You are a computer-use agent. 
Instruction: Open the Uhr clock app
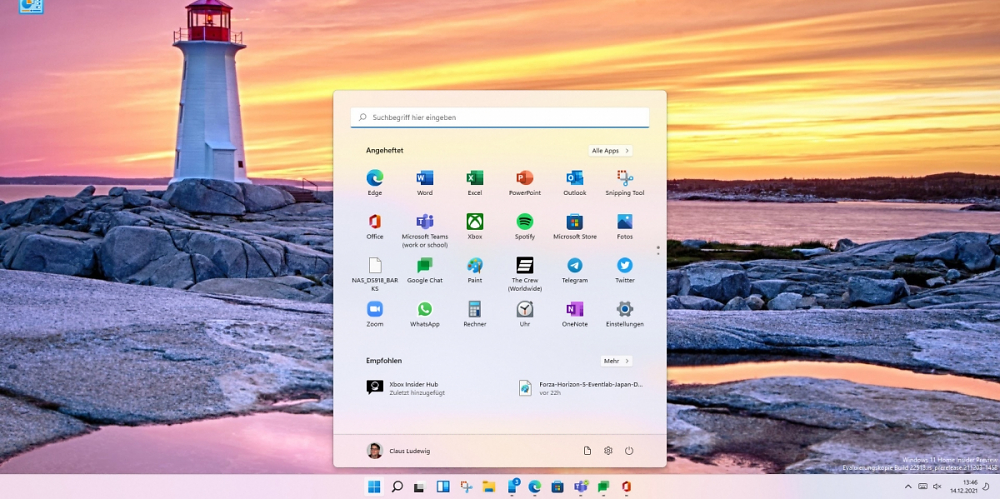524,314
